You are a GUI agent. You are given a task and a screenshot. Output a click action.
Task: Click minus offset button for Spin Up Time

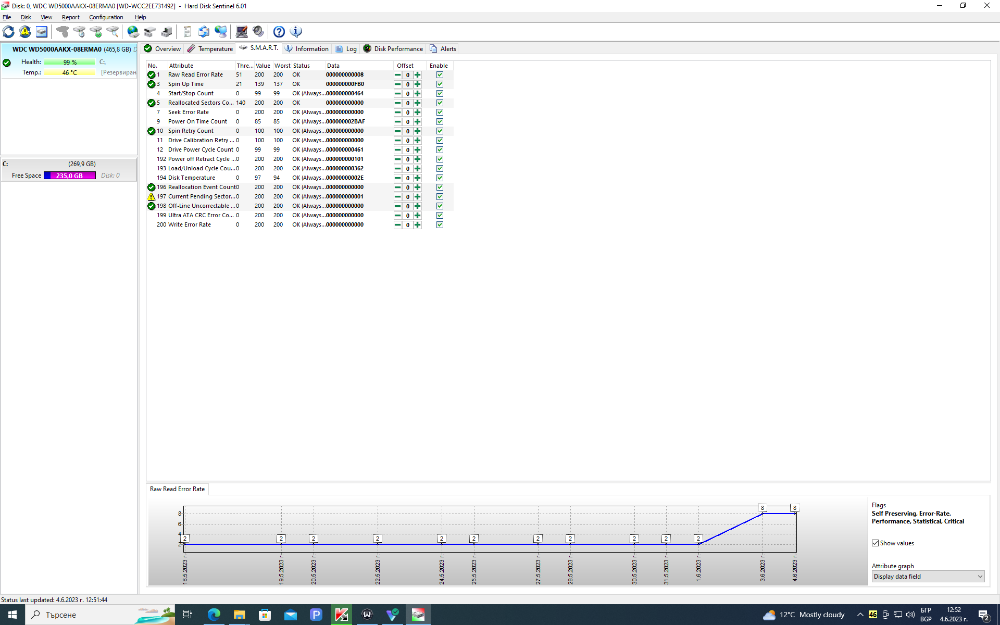pyautogui.click(x=398, y=84)
